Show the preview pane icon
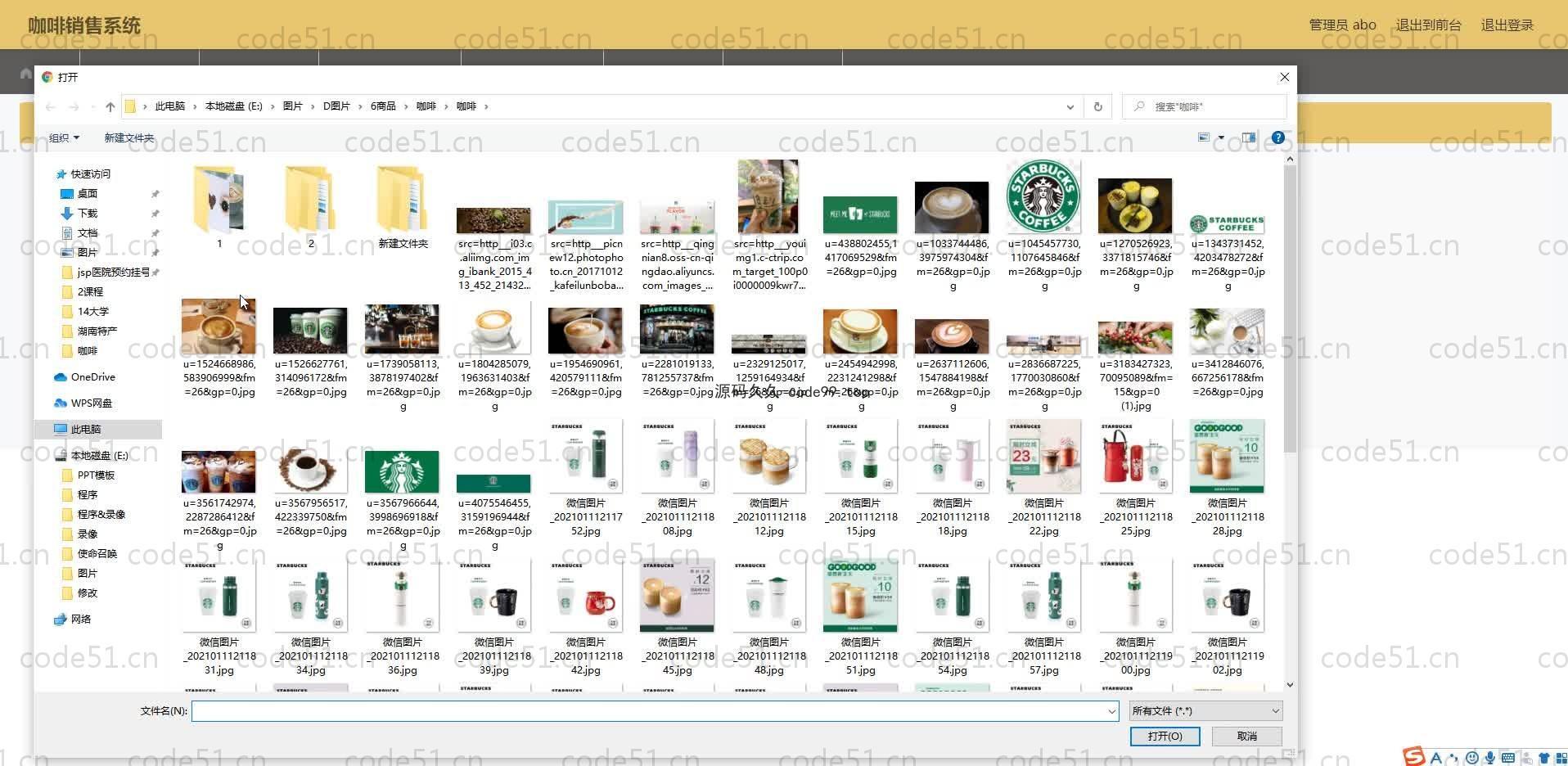The image size is (1568, 766). (x=1248, y=137)
